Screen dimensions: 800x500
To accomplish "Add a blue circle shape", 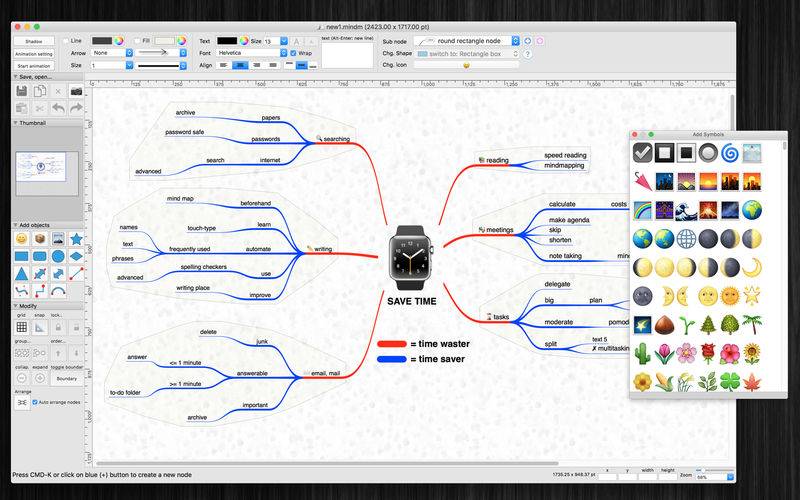I will coord(58,256).
